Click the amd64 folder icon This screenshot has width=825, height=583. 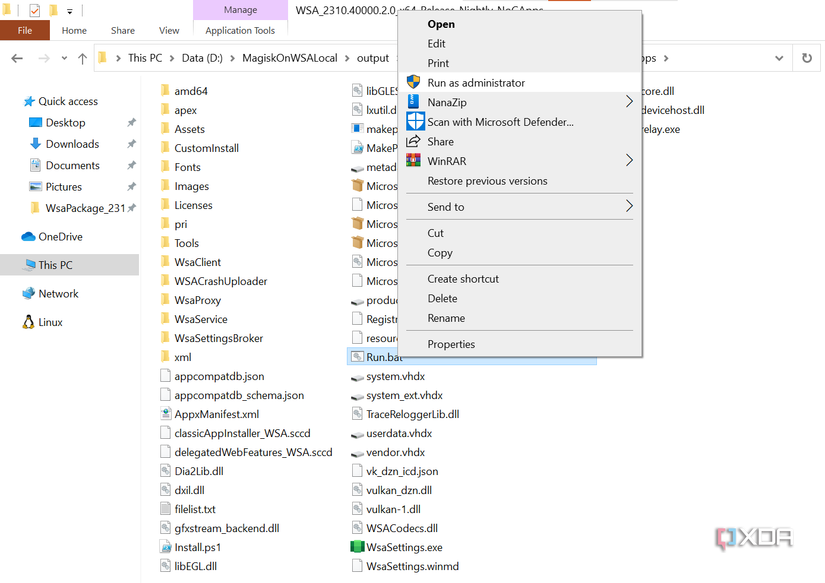pyautogui.click(x=165, y=90)
